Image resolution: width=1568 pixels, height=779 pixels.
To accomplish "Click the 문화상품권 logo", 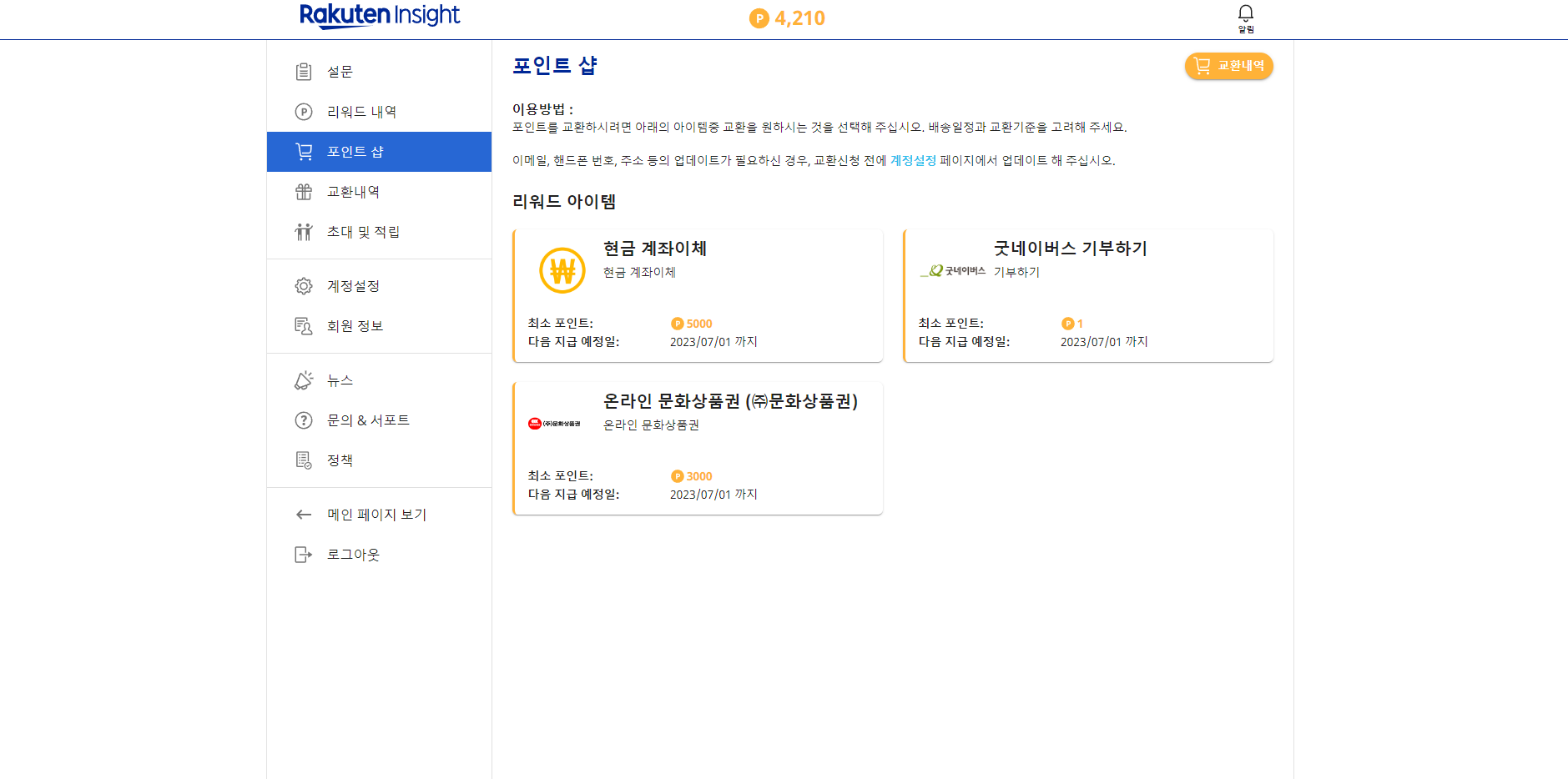I will 554,424.
